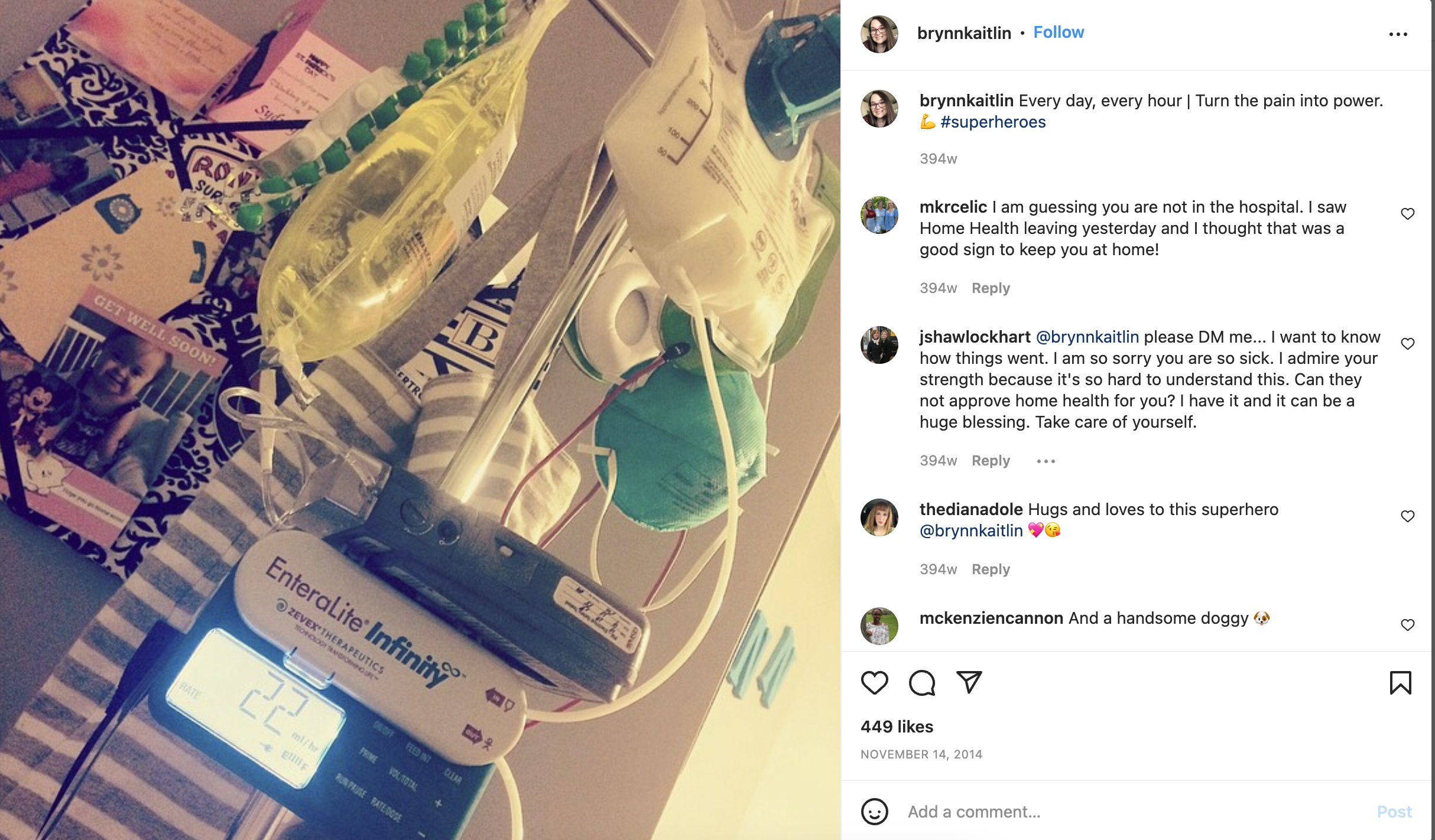The image size is (1435, 840).
Task: Follow brynnkaitlin
Action: [1059, 32]
